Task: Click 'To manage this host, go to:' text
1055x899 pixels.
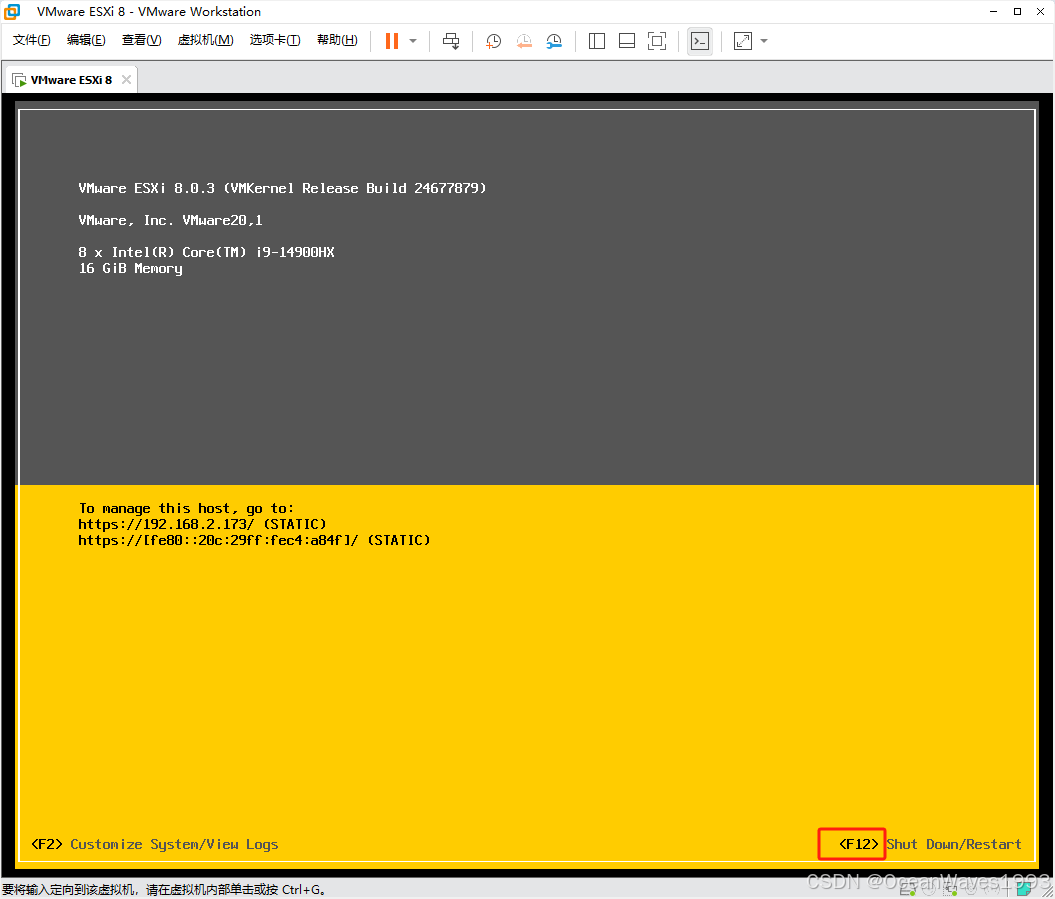Action: click(x=186, y=509)
